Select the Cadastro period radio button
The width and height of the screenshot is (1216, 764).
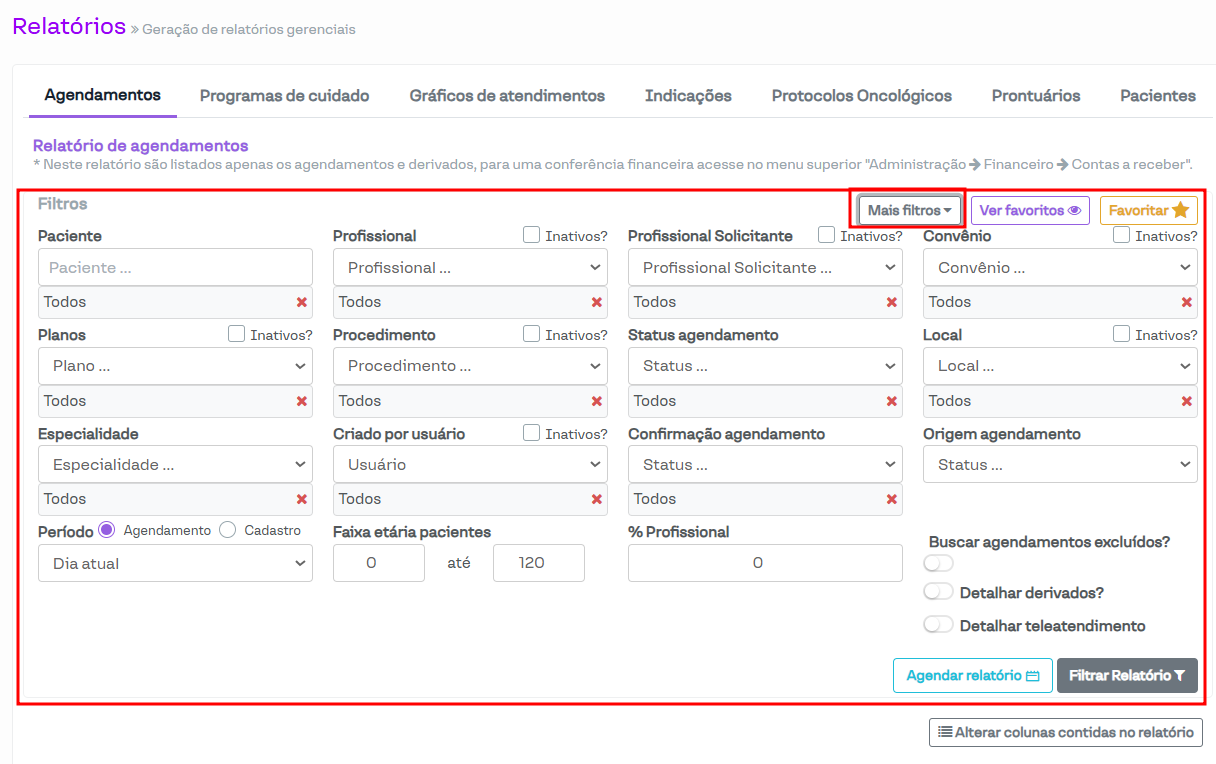click(x=228, y=530)
